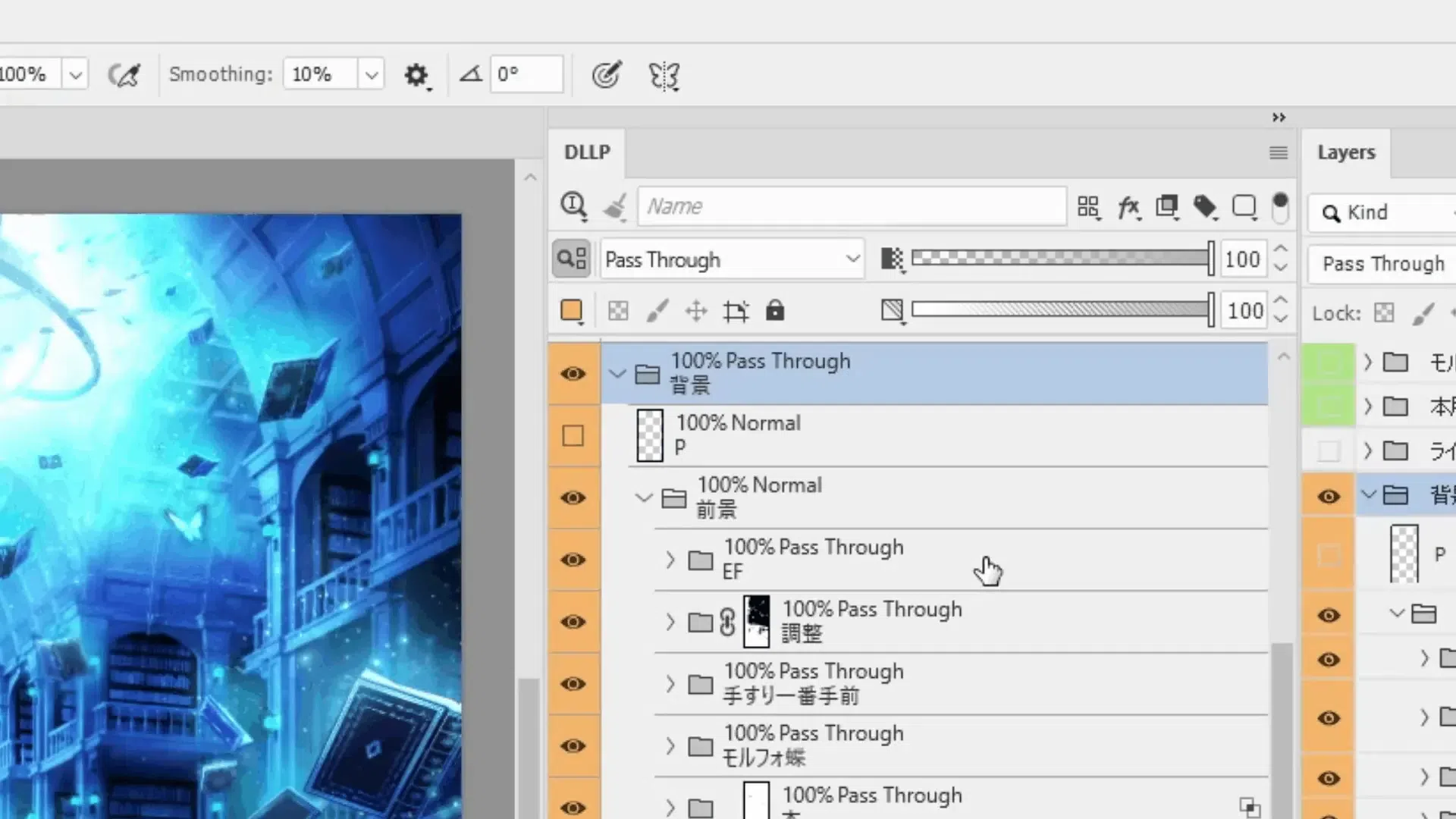Collapse panels double-arrow icon
The height and width of the screenshot is (819, 1456).
coord(1279,118)
